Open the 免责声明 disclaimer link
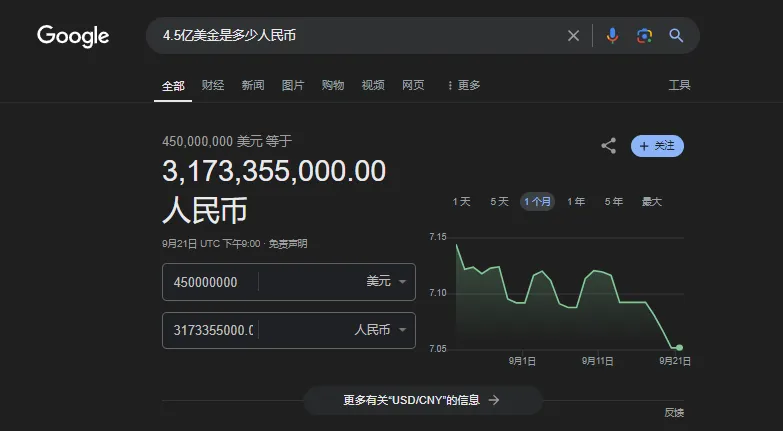783x431 pixels. pos(288,244)
